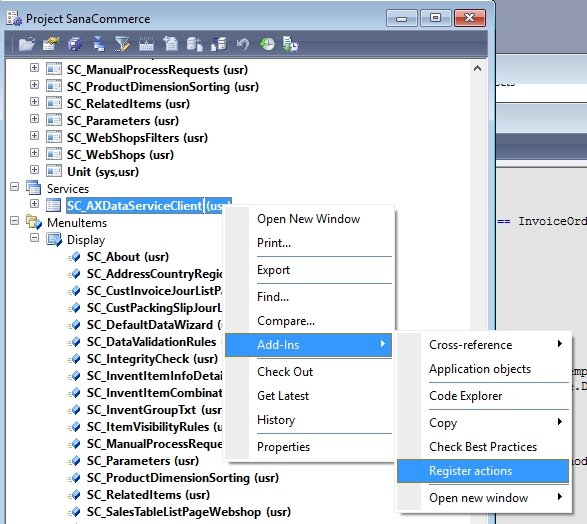Choose Get Latest in the context menu

point(308,396)
